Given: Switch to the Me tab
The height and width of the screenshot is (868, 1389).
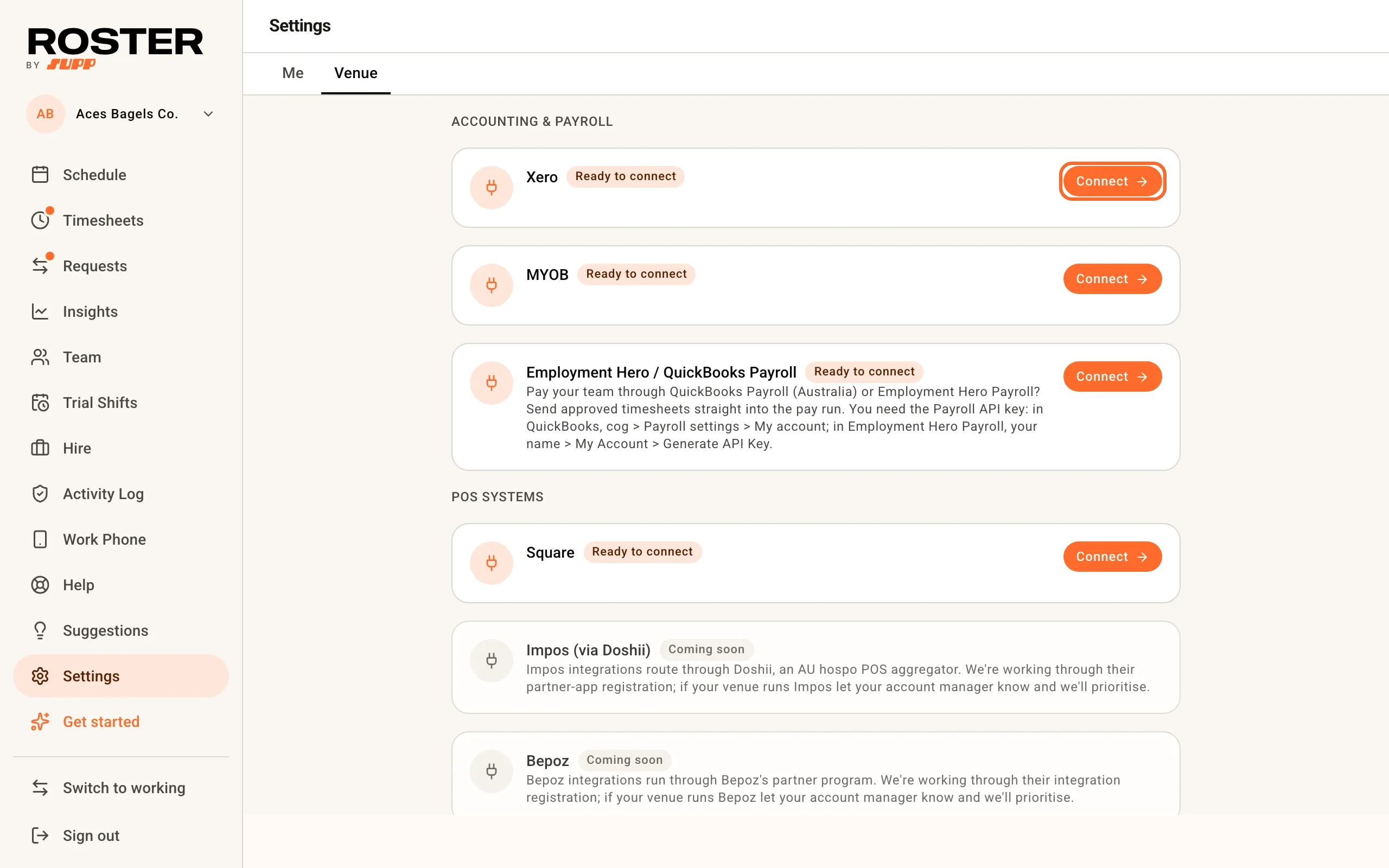Looking at the screenshot, I should [x=293, y=73].
